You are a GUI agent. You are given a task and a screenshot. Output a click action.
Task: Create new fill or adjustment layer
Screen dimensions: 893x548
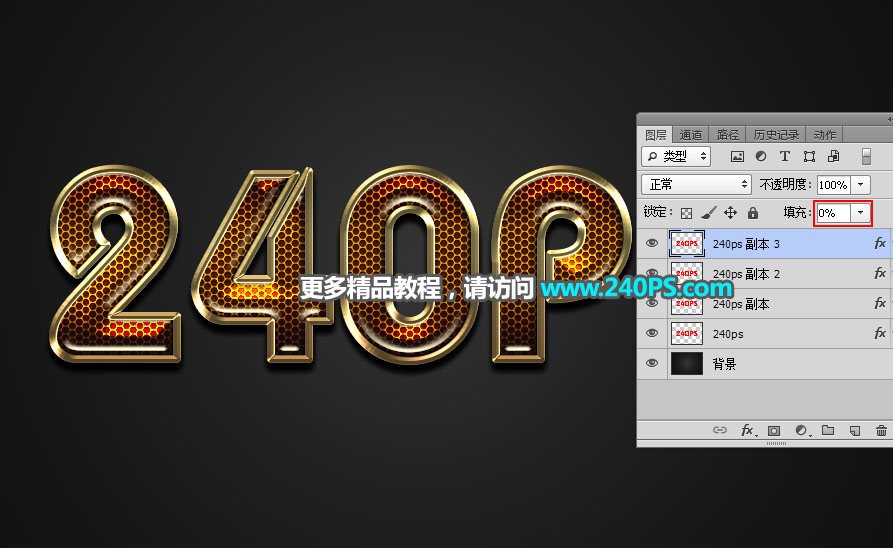[802, 431]
